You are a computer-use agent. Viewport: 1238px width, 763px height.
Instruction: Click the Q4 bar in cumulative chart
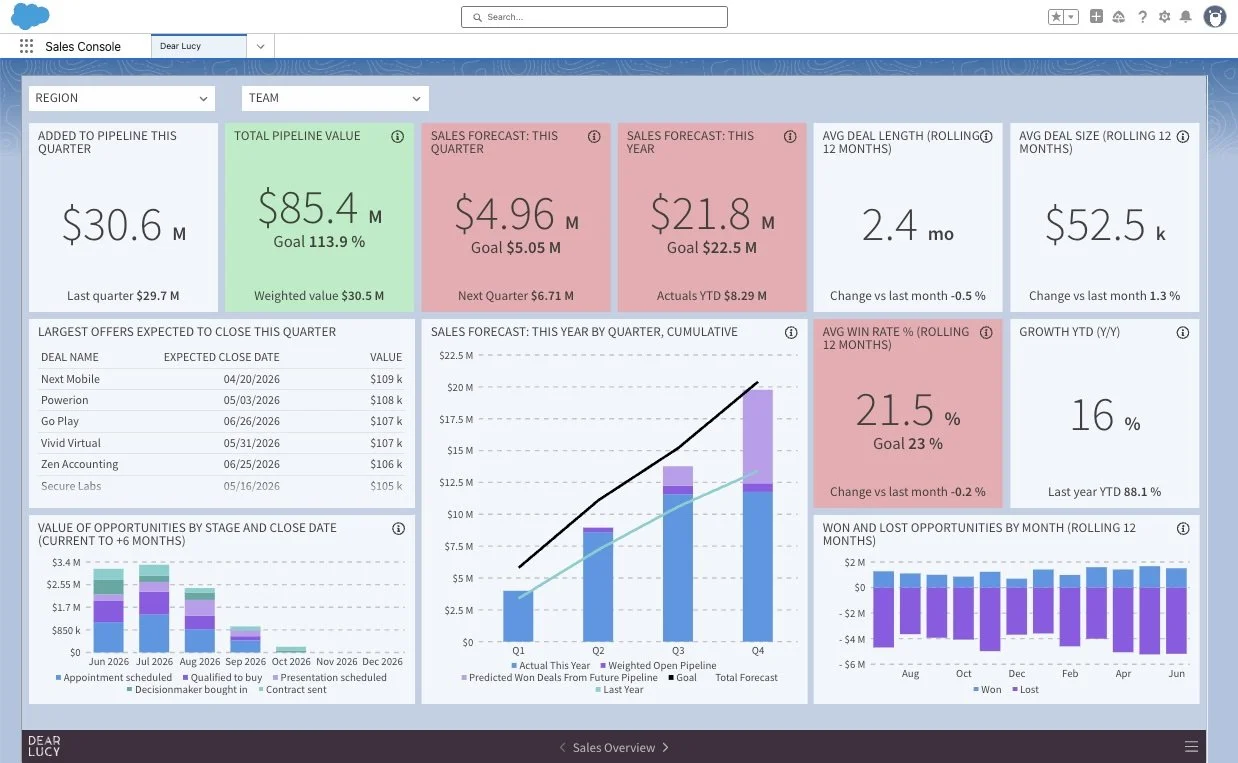click(758, 515)
